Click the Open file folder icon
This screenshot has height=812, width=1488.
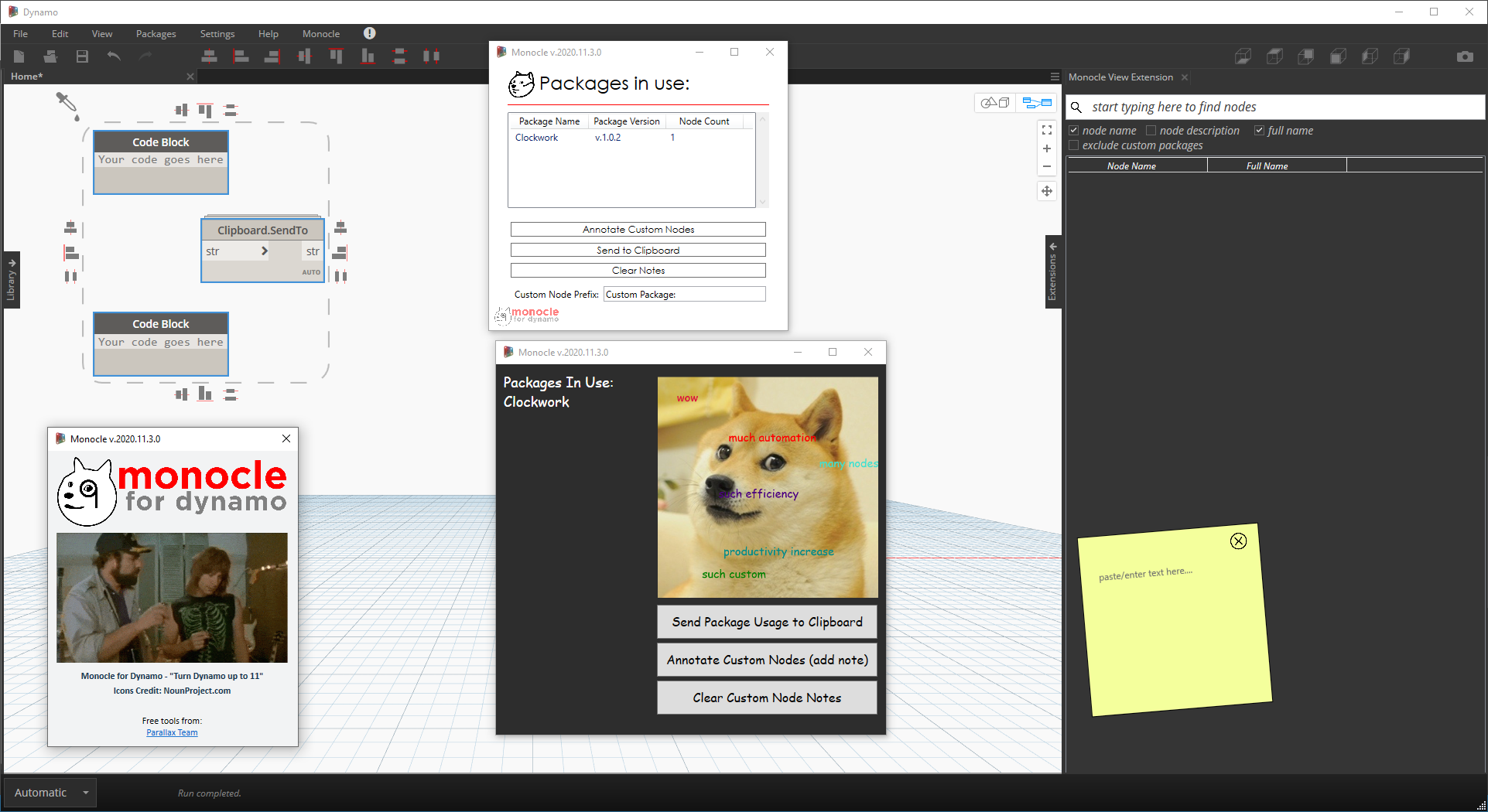tap(50, 56)
